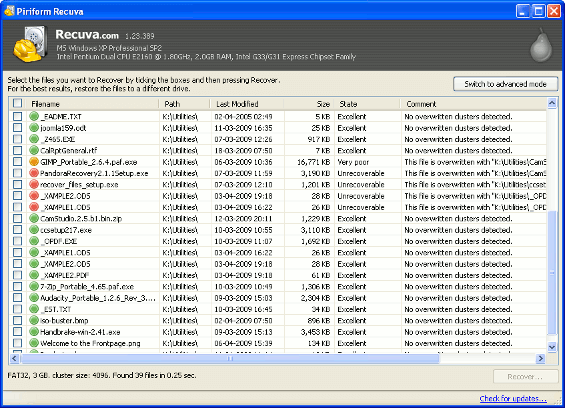Image resolution: width=565 pixels, height=408 pixels.
Task: Click the green status icon for iso-buster.bmp
Action: coord(34,320)
